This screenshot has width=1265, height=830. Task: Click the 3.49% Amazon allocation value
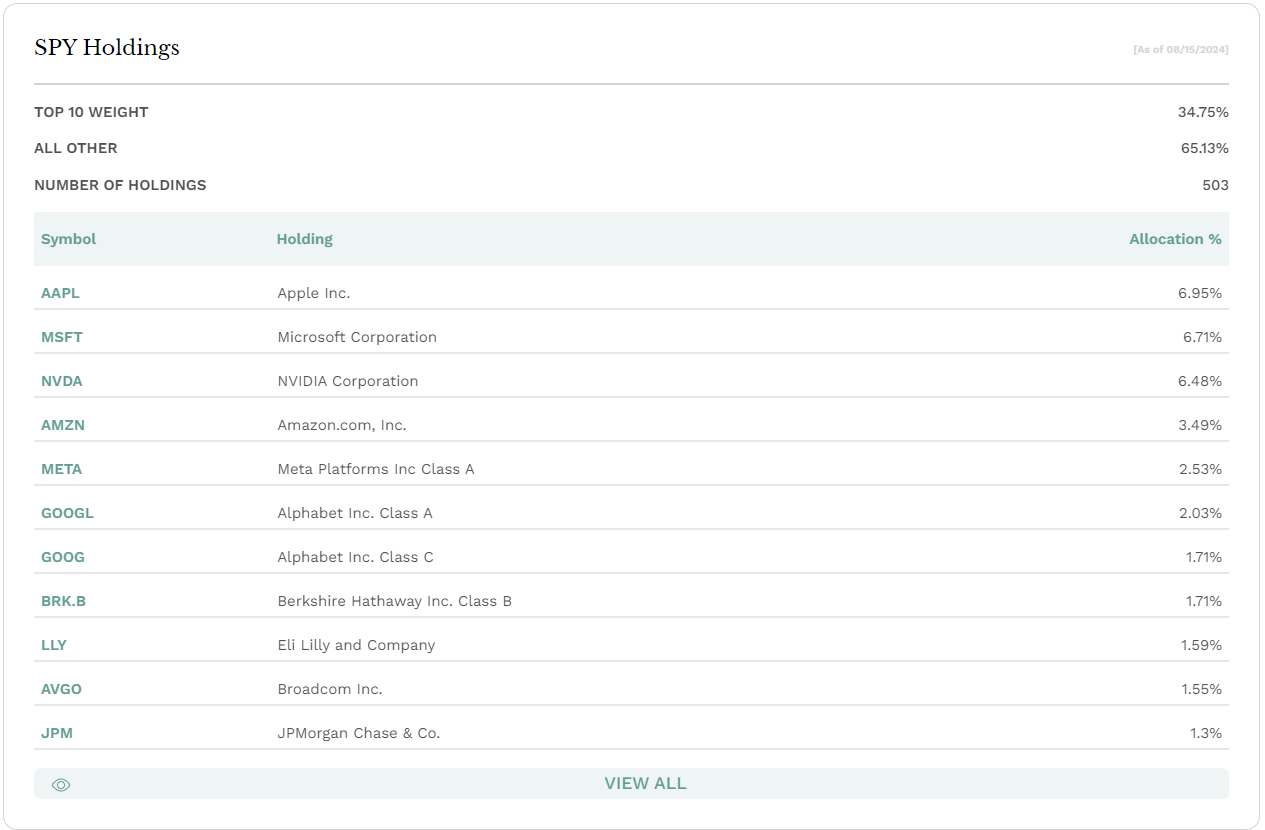pyautogui.click(x=1200, y=425)
